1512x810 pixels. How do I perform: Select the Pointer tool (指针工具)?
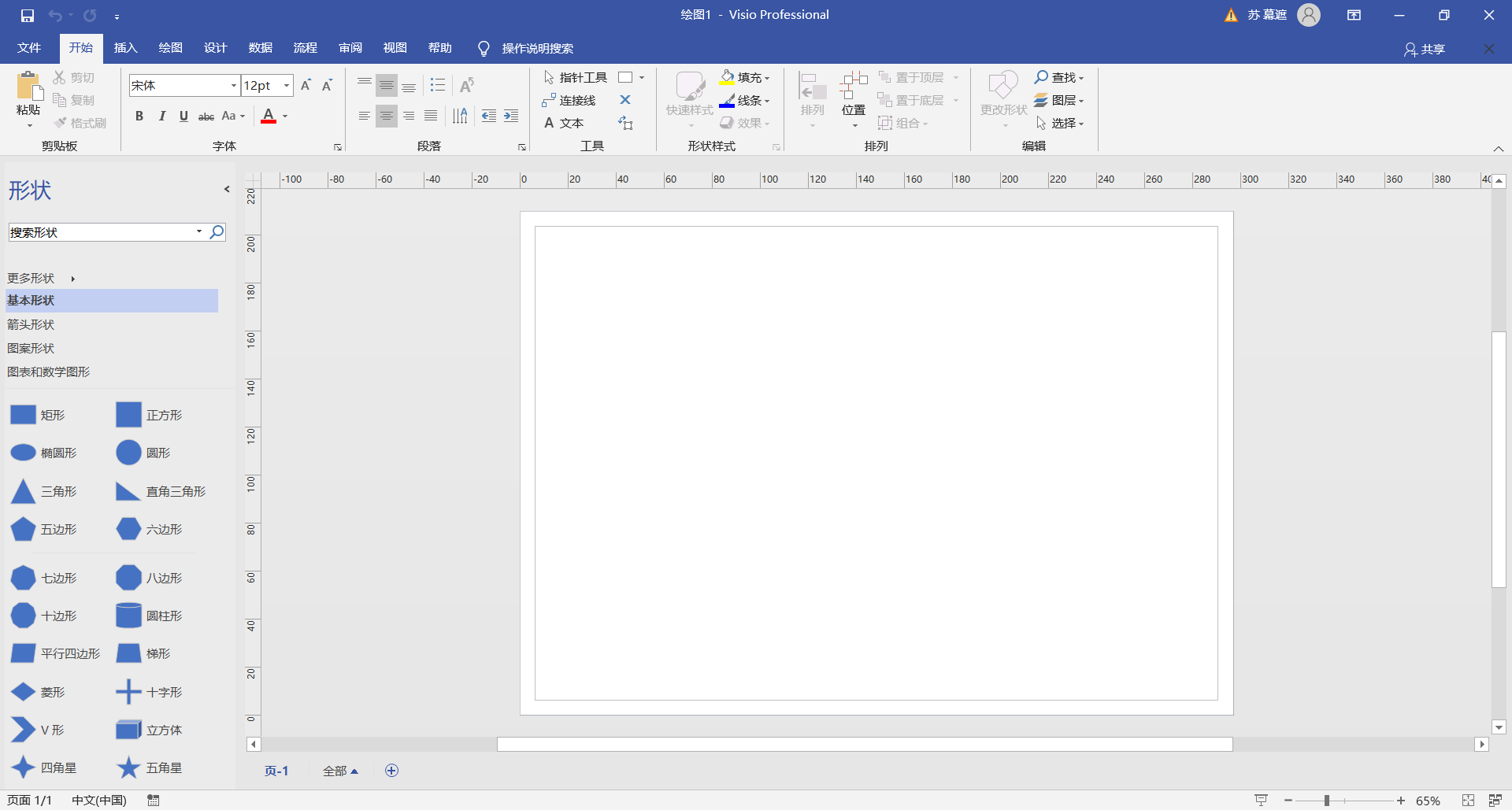[x=576, y=77]
